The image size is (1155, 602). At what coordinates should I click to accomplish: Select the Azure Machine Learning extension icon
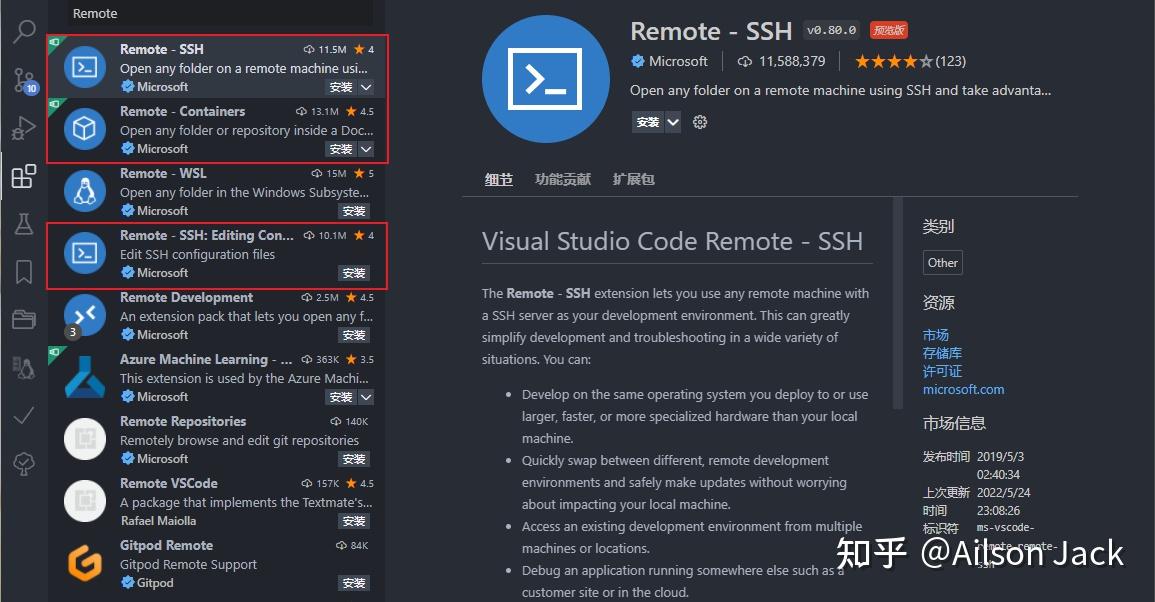click(84, 377)
